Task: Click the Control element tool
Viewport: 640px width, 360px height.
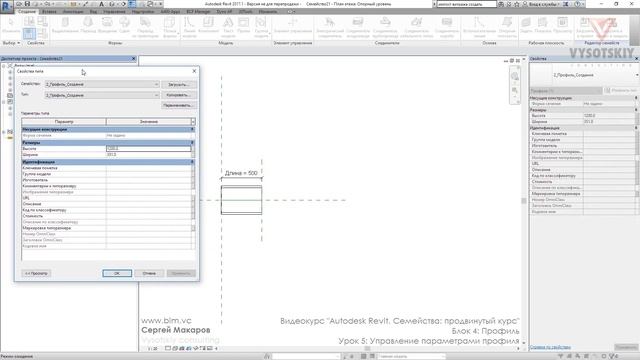Action: [x=293, y=25]
